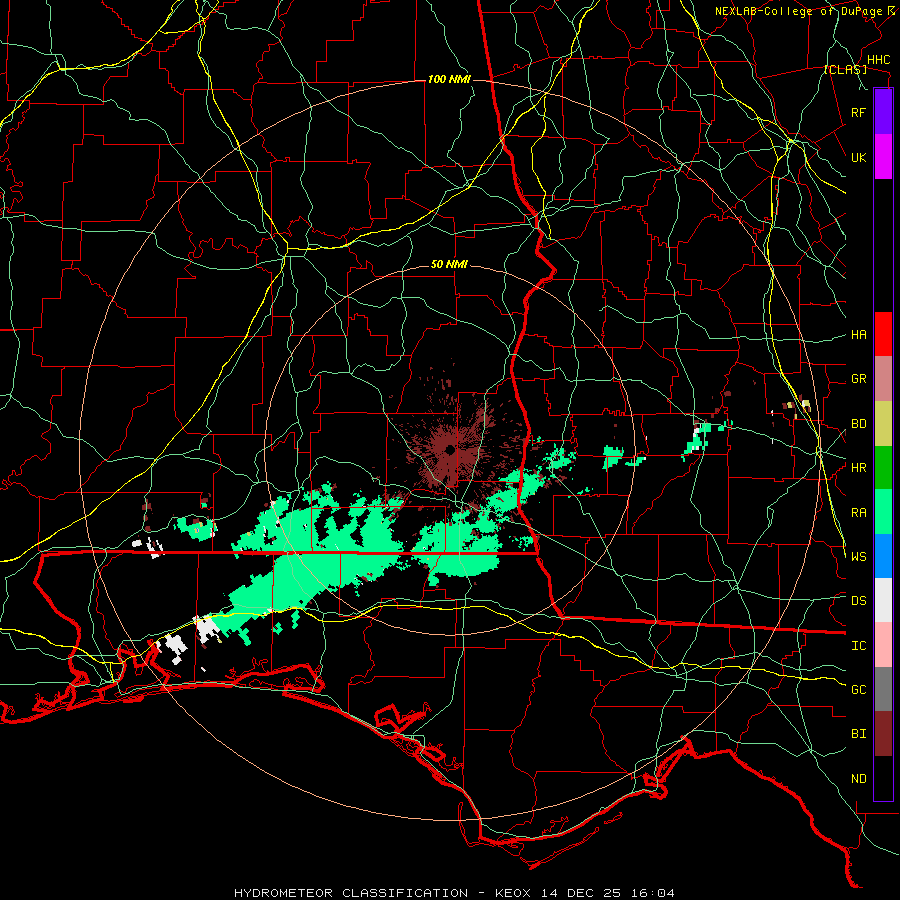Click the ND black legend swatch

point(883,778)
